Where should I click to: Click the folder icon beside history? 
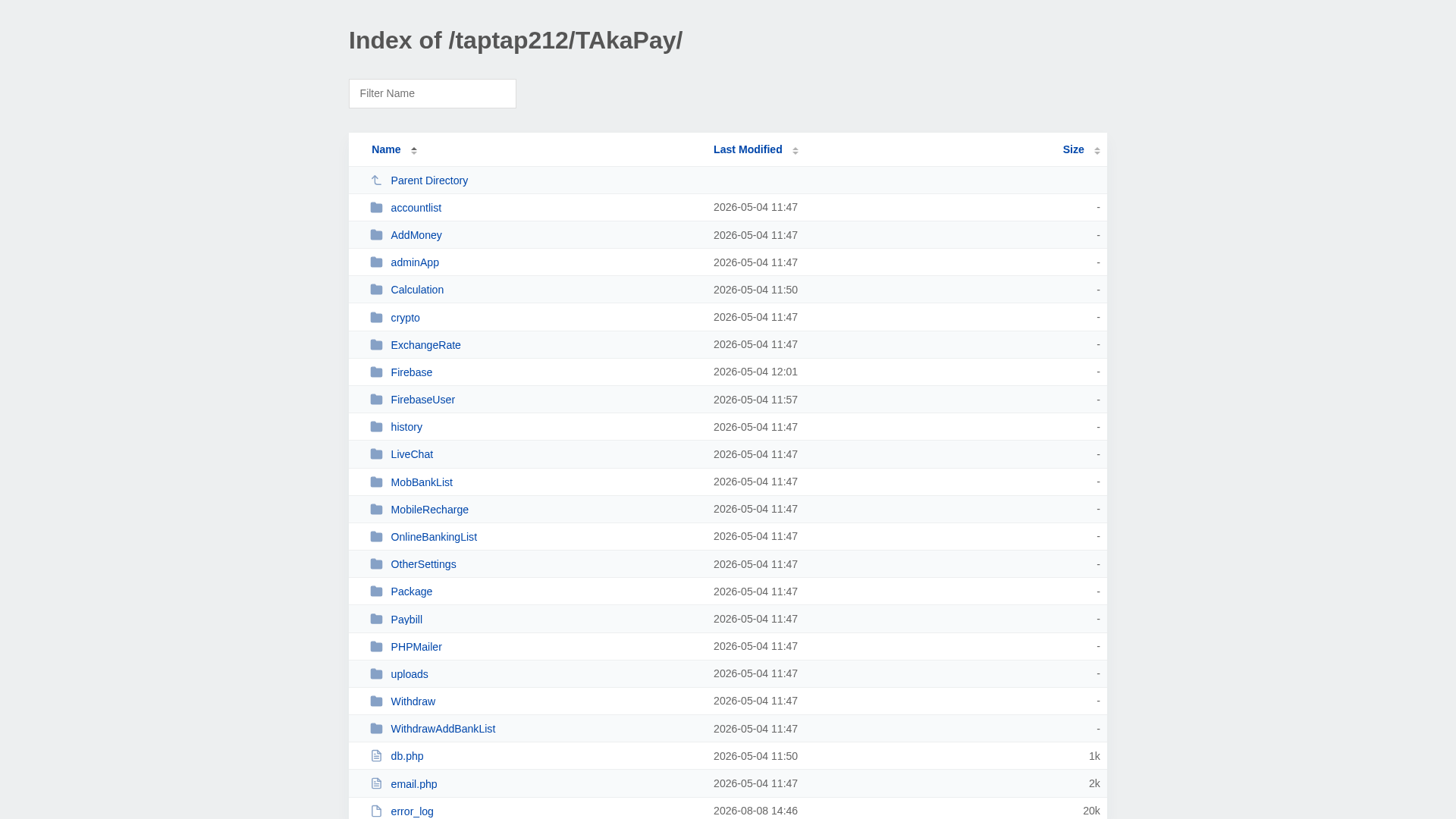[376, 427]
